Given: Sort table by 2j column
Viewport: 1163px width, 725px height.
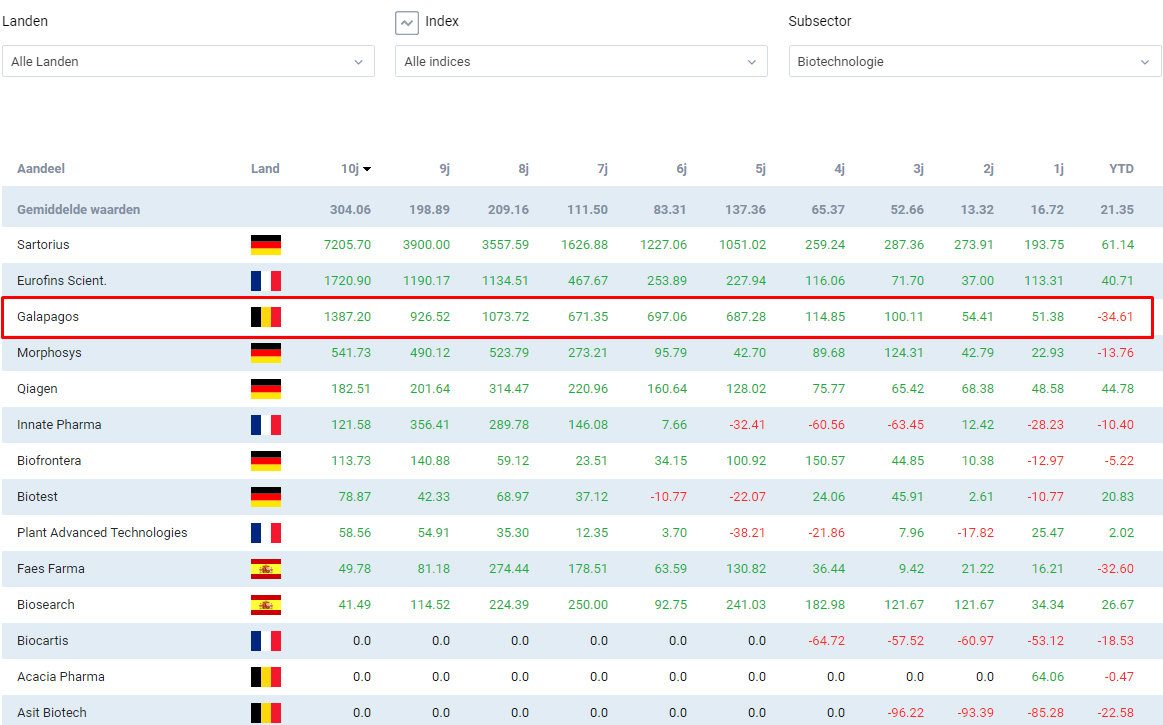Looking at the screenshot, I should coord(989,169).
